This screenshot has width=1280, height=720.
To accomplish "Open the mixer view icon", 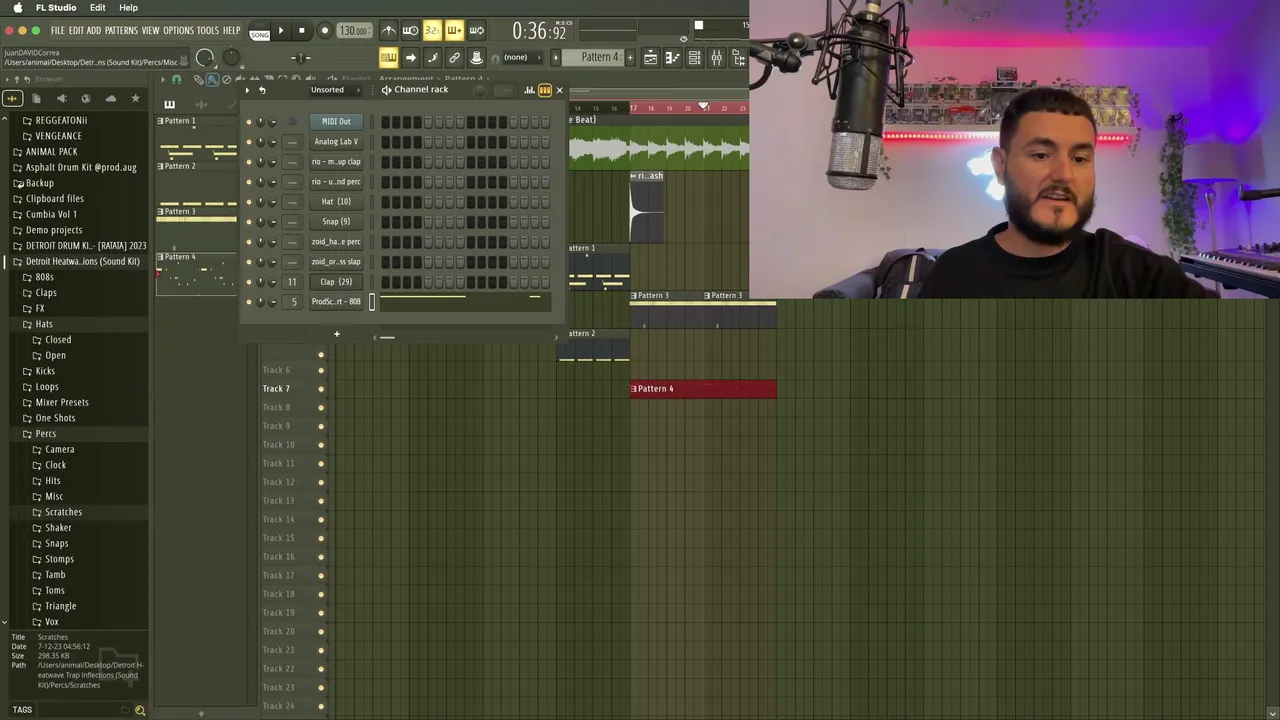I will 716,58.
